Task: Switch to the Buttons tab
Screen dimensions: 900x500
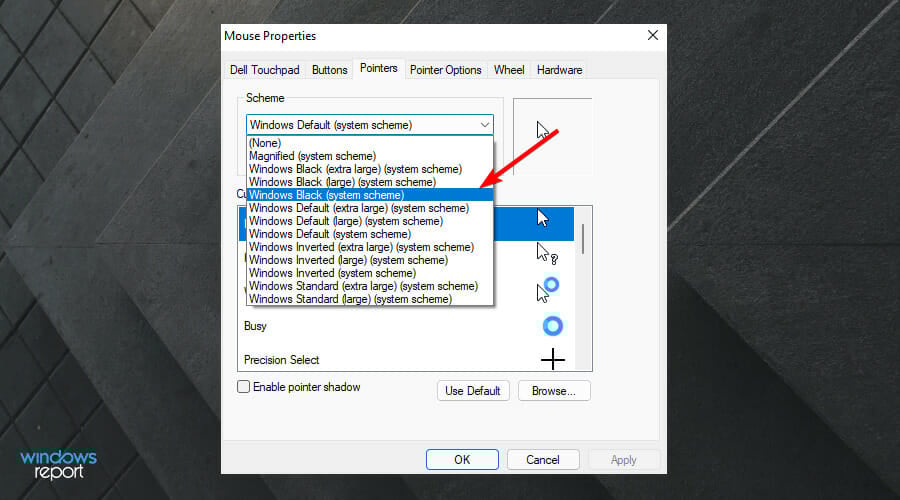Action: point(329,70)
